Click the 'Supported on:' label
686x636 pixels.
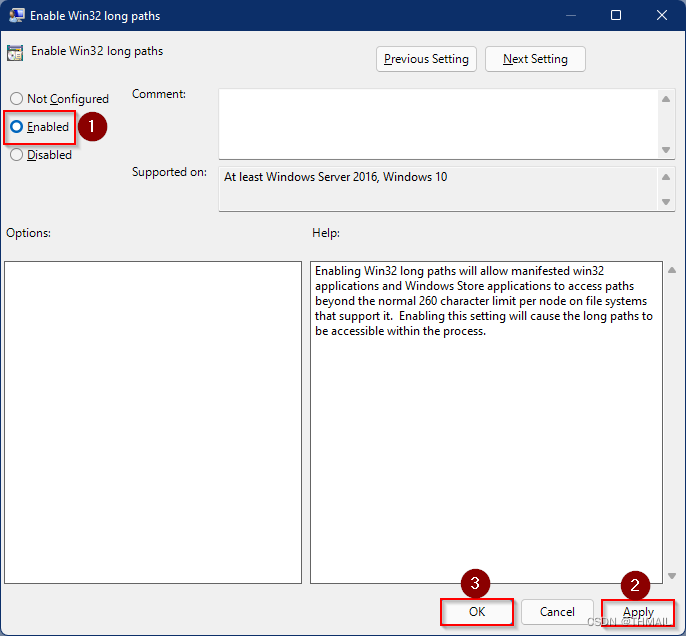pos(169,172)
